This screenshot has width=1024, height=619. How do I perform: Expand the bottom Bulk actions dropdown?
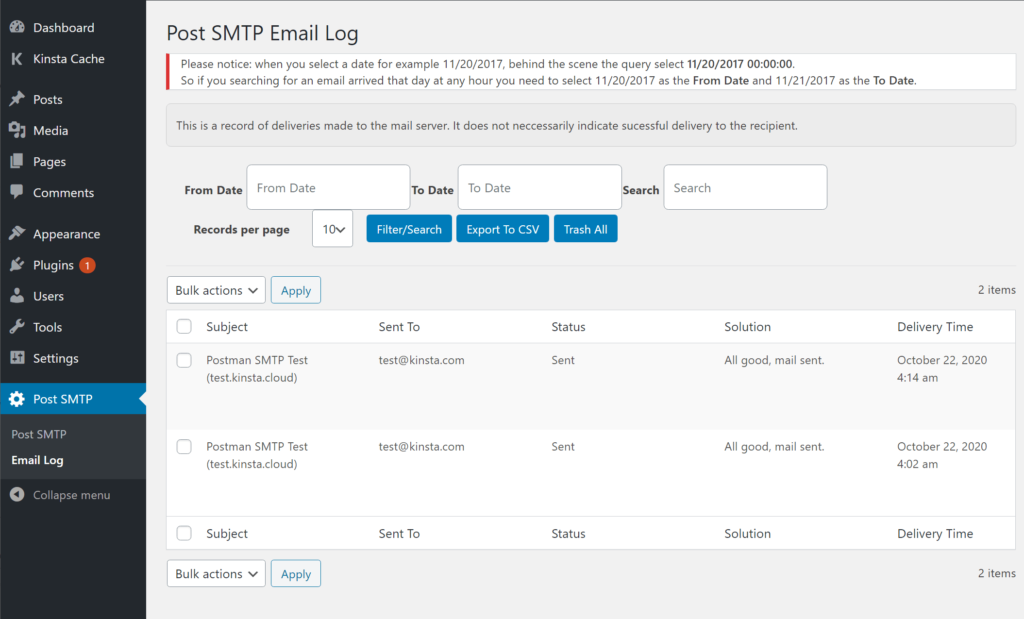click(x=215, y=573)
